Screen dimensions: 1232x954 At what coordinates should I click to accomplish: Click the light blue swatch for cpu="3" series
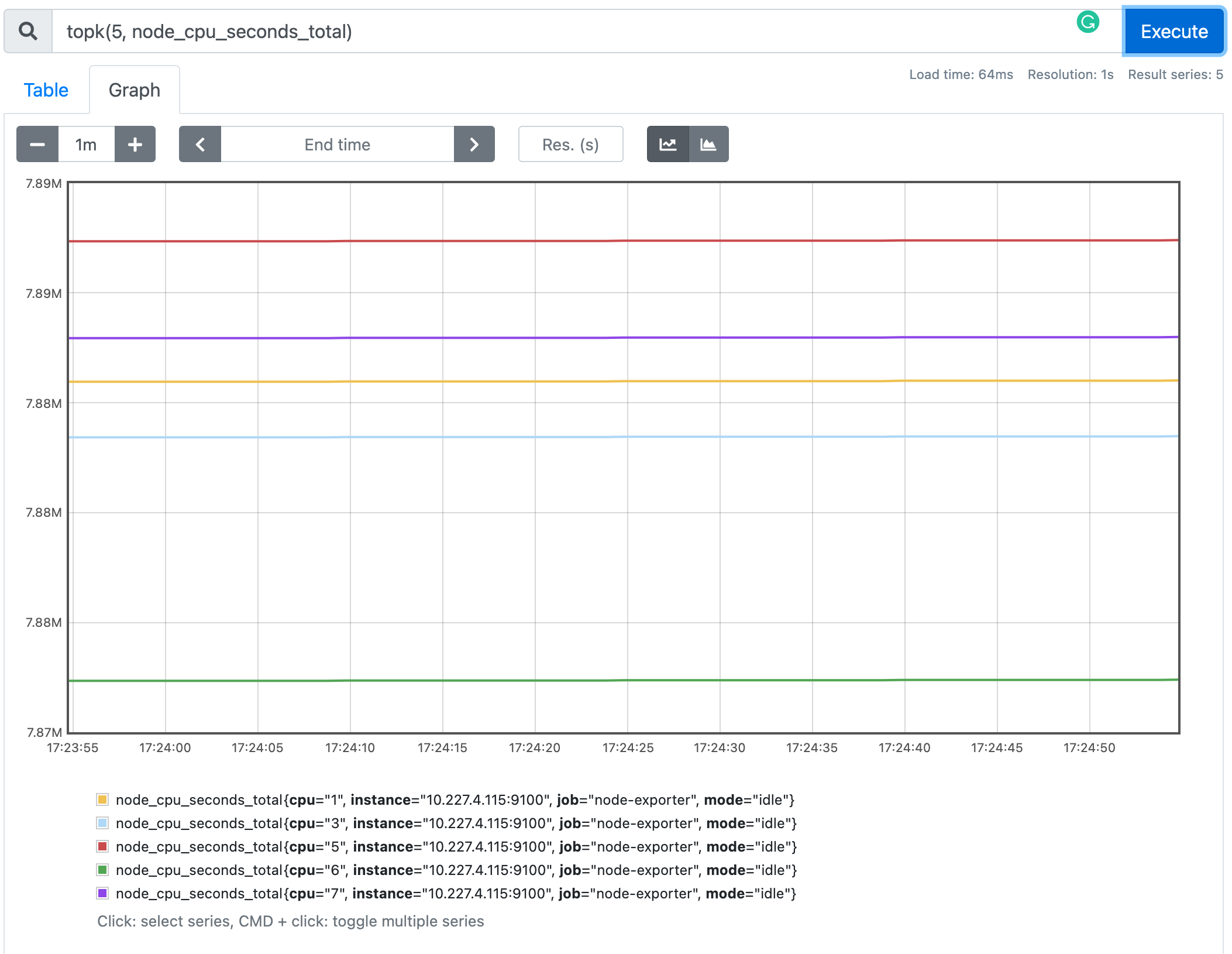(x=102, y=823)
